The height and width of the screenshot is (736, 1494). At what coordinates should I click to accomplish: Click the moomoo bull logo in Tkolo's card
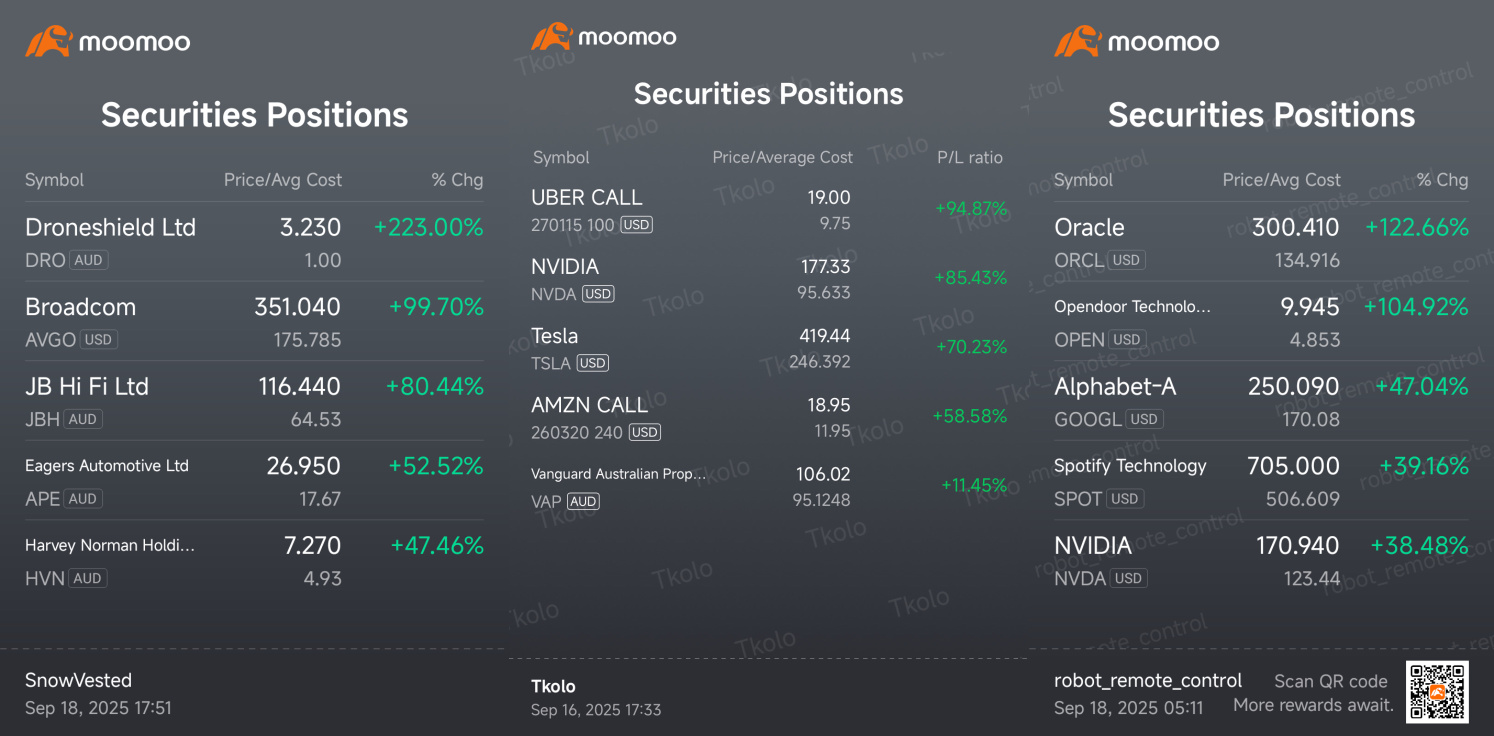551,37
